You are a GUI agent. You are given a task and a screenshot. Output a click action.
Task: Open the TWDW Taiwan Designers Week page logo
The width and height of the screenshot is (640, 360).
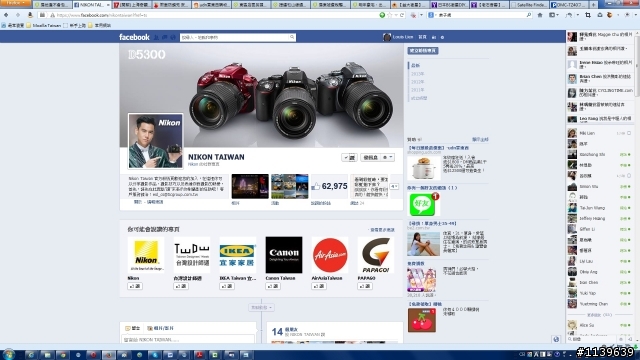192,255
